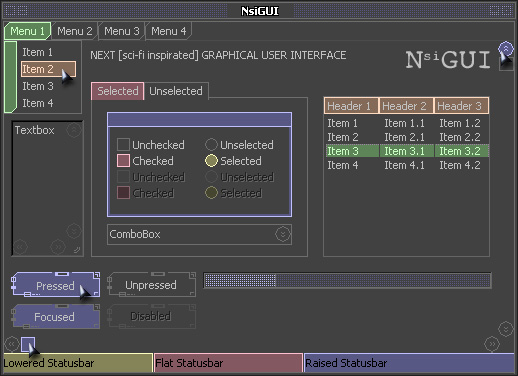Open the ComboBox dropdown arrow
Image resolution: width=518 pixels, height=376 pixels.
point(283,234)
